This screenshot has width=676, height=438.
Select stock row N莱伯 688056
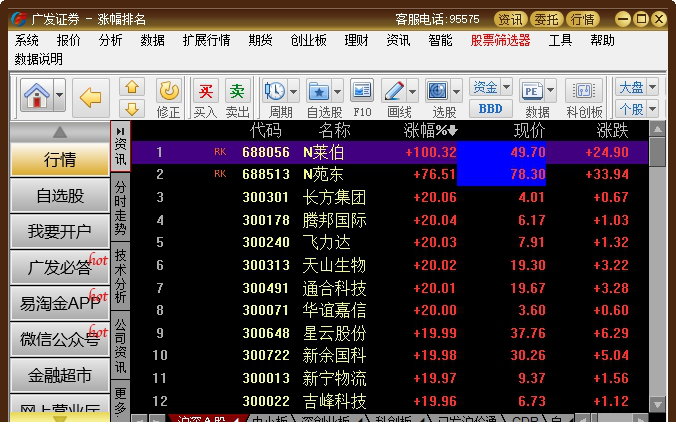point(390,152)
